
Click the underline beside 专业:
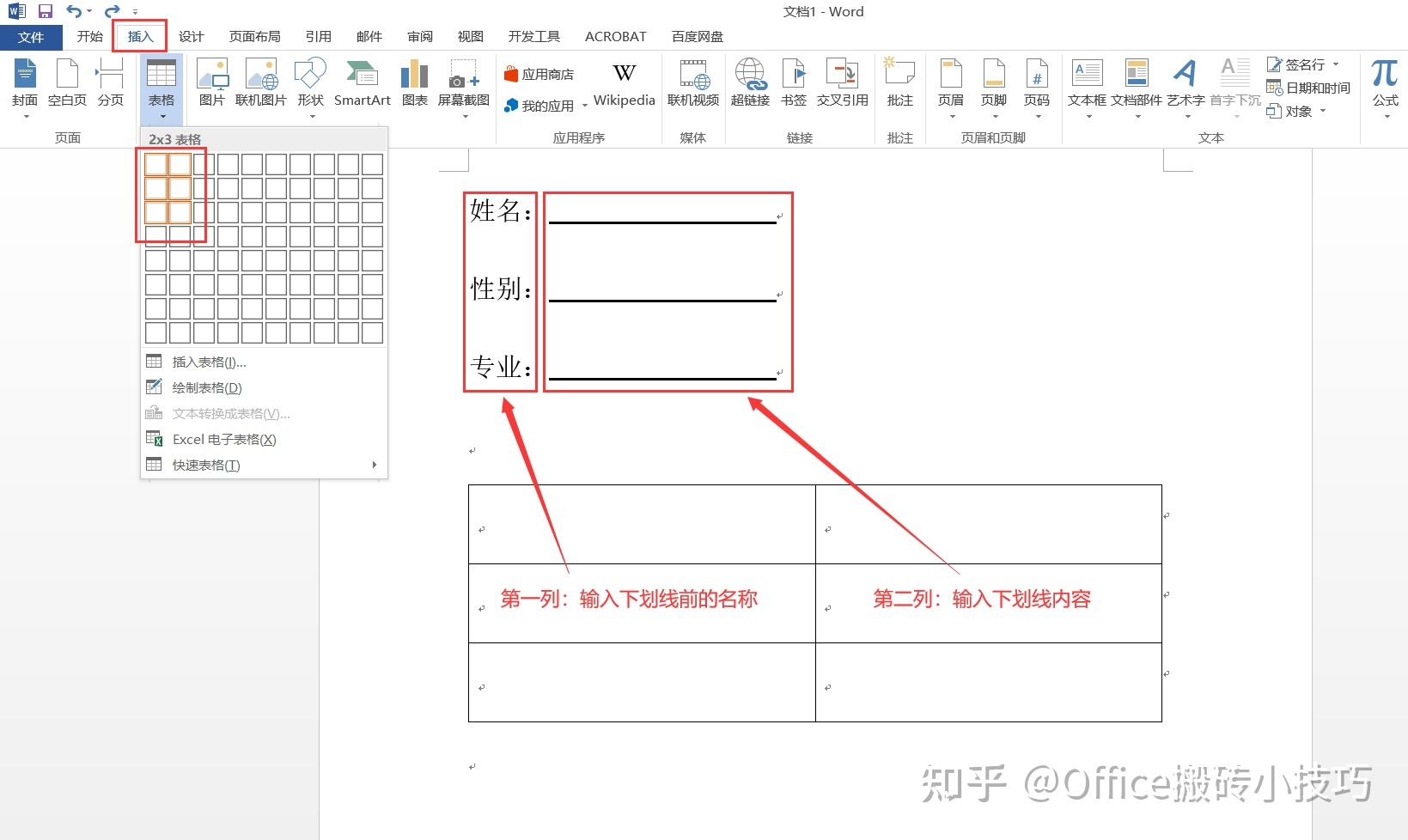pos(662,378)
